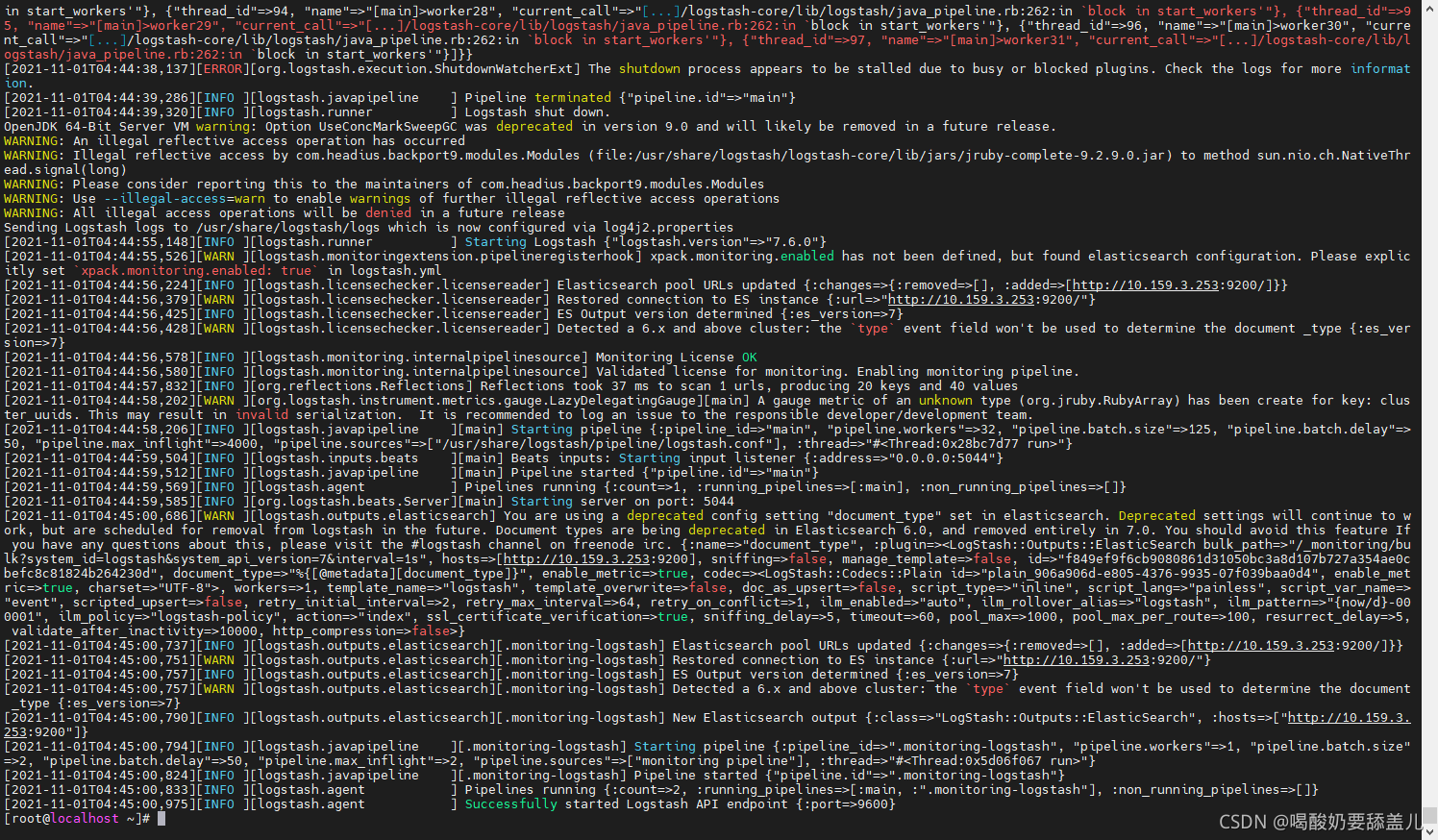Click the scroll-down arrow of the terminal scrollbar
Image resolution: width=1438 pixels, height=840 pixels.
(x=1430, y=832)
